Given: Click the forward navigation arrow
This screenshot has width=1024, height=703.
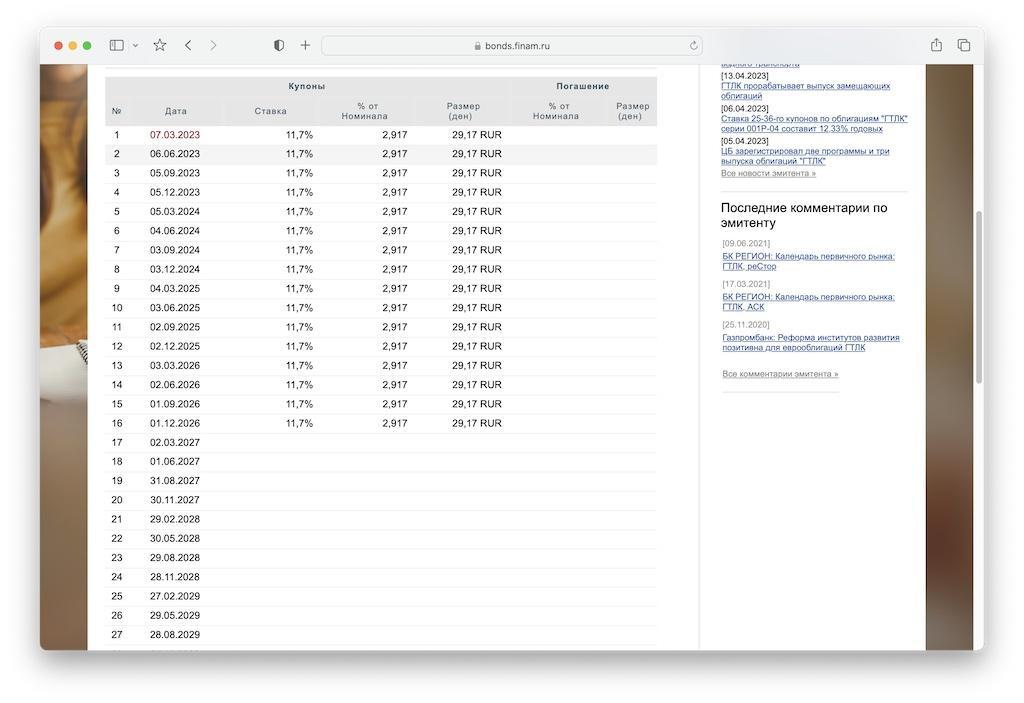Looking at the screenshot, I should [213, 45].
